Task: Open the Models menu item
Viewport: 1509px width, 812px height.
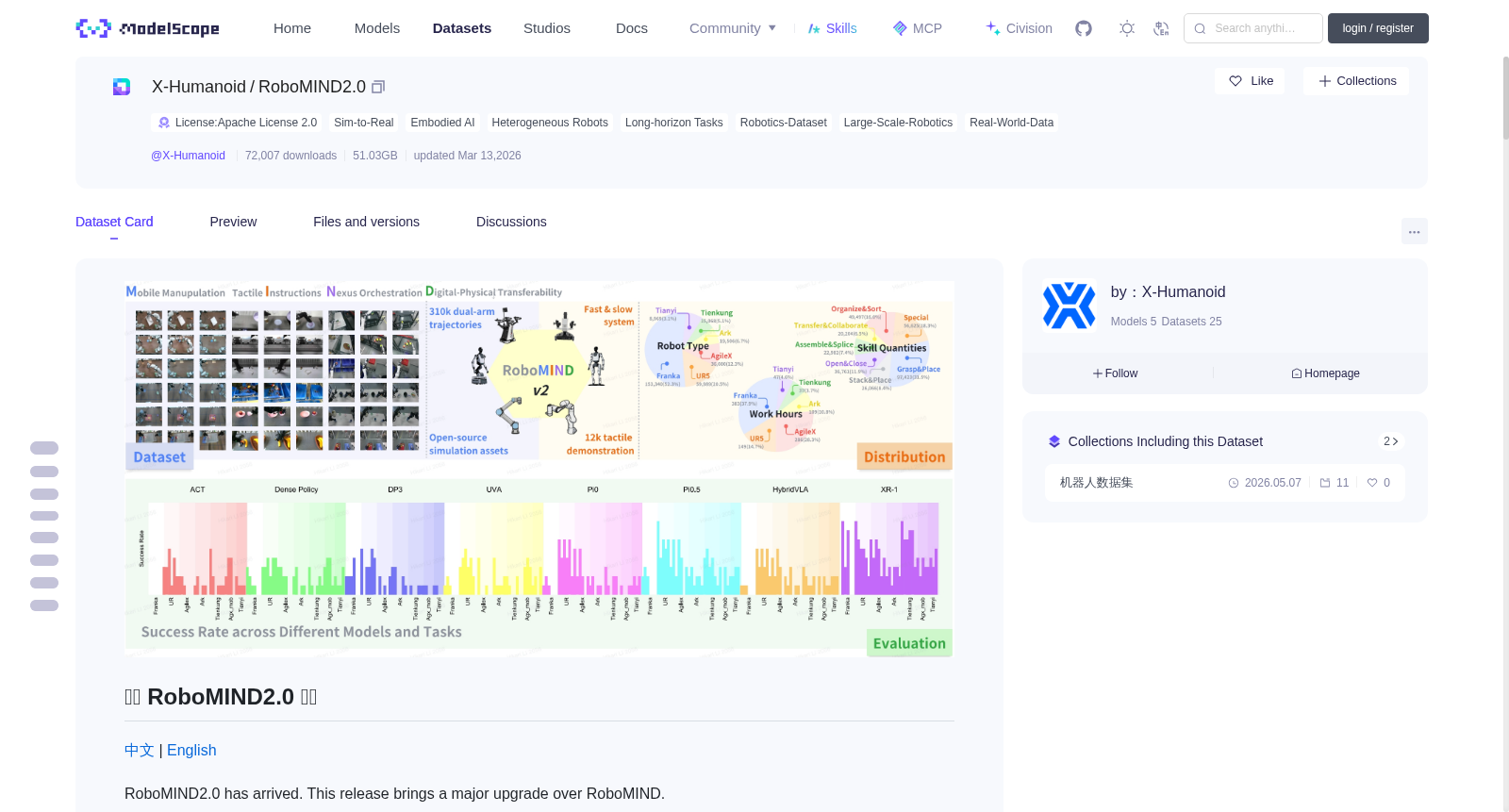Action: coord(377,28)
